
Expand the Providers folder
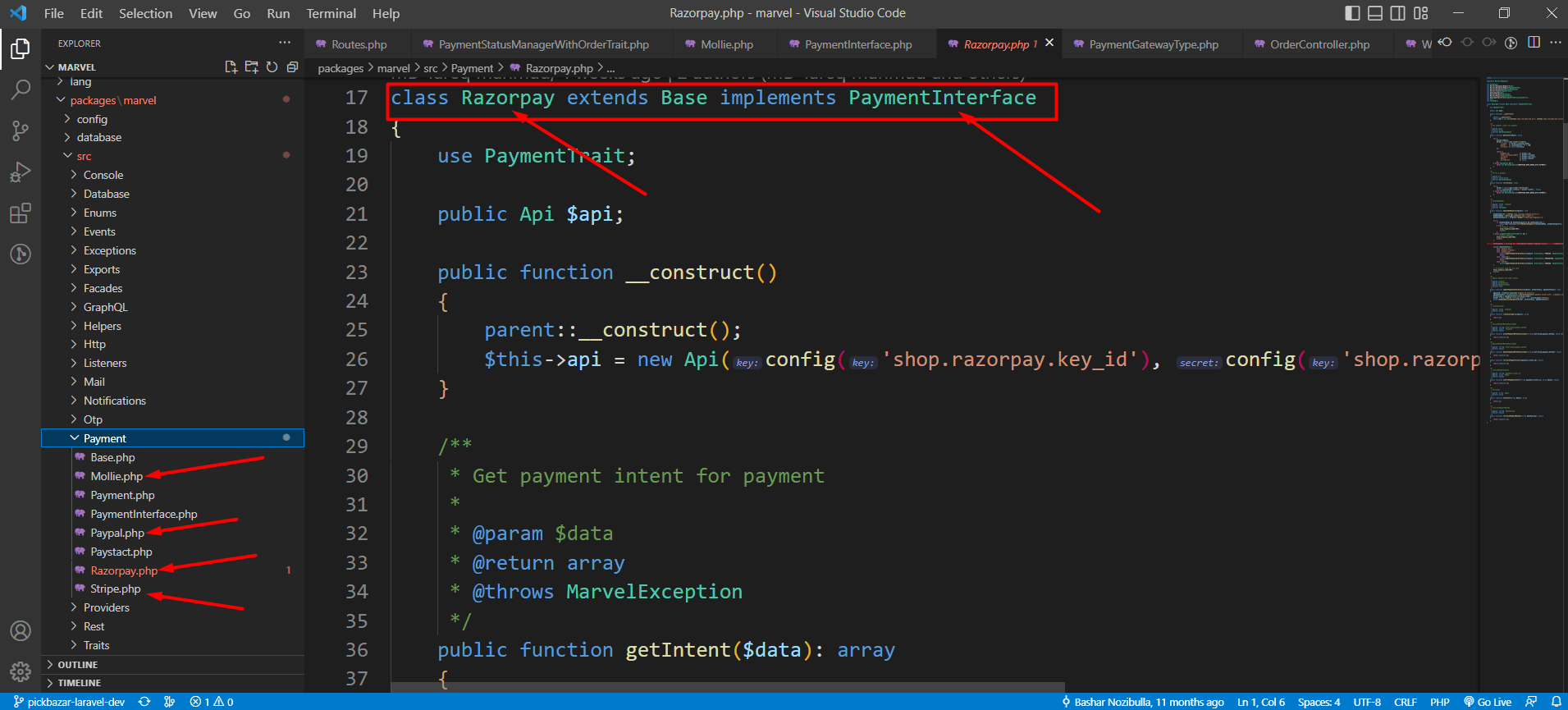[x=106, y=607]
